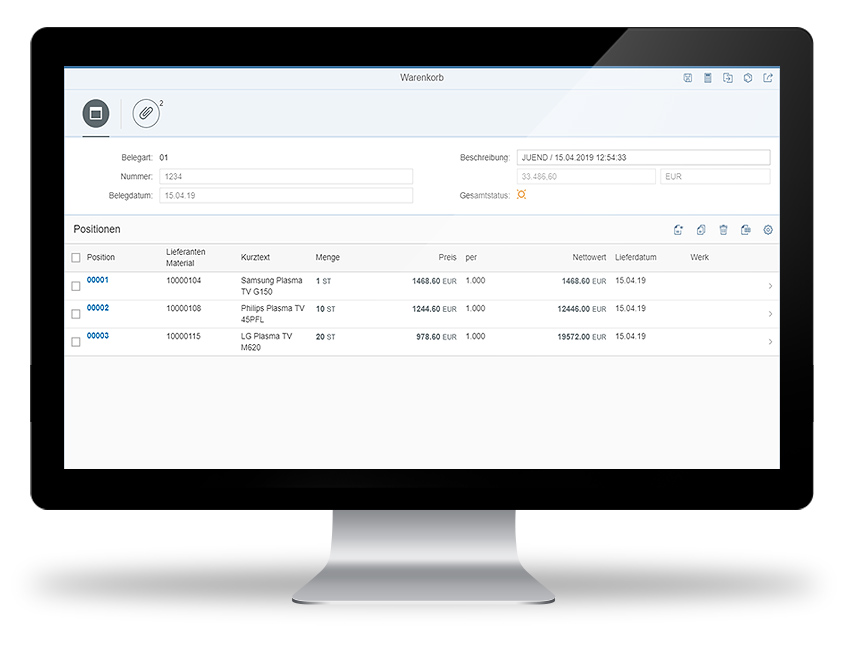850x650 pixels.
Task: Click the Werk column header
Action: [699, 258]
